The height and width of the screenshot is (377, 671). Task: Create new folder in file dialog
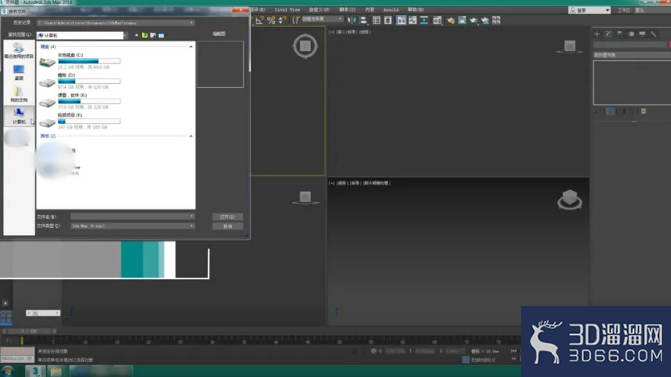click(x=153, y=35)
